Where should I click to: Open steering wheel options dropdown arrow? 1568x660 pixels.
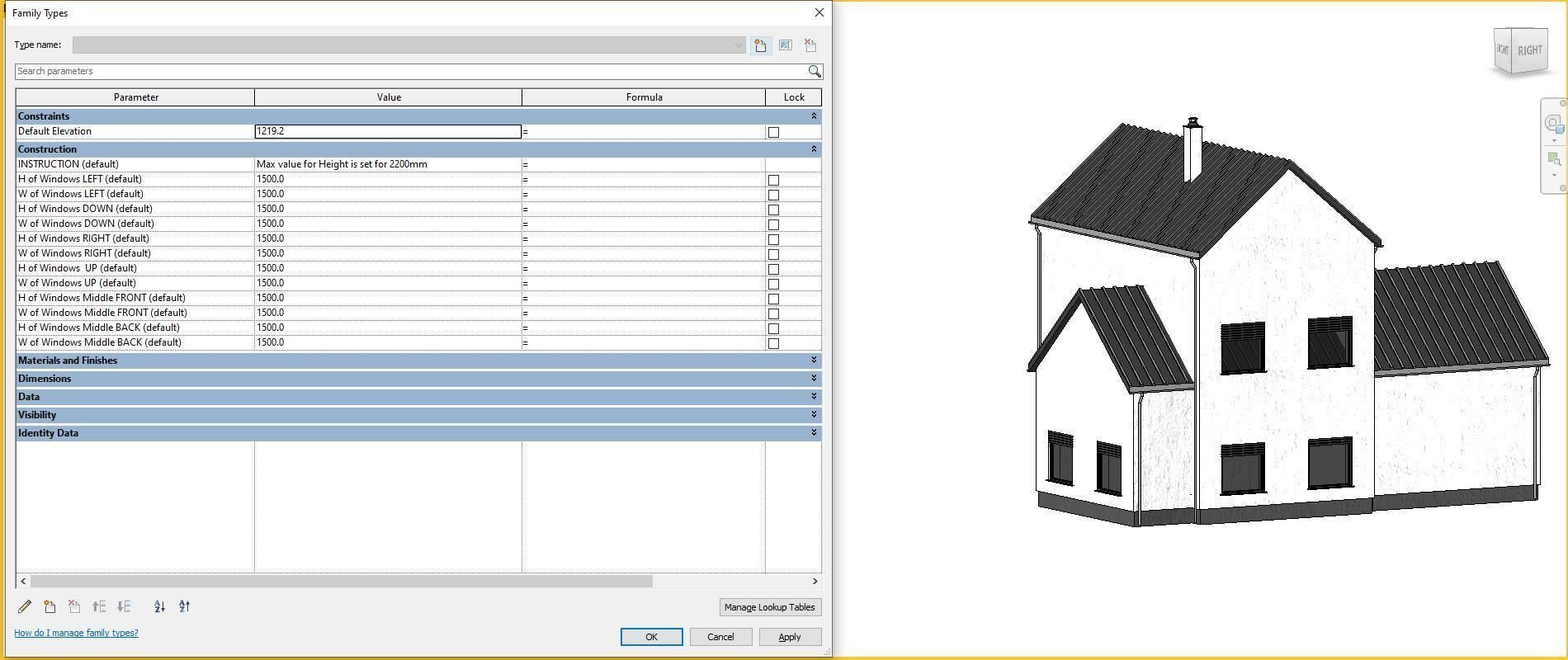click(x=1554, y=140)
